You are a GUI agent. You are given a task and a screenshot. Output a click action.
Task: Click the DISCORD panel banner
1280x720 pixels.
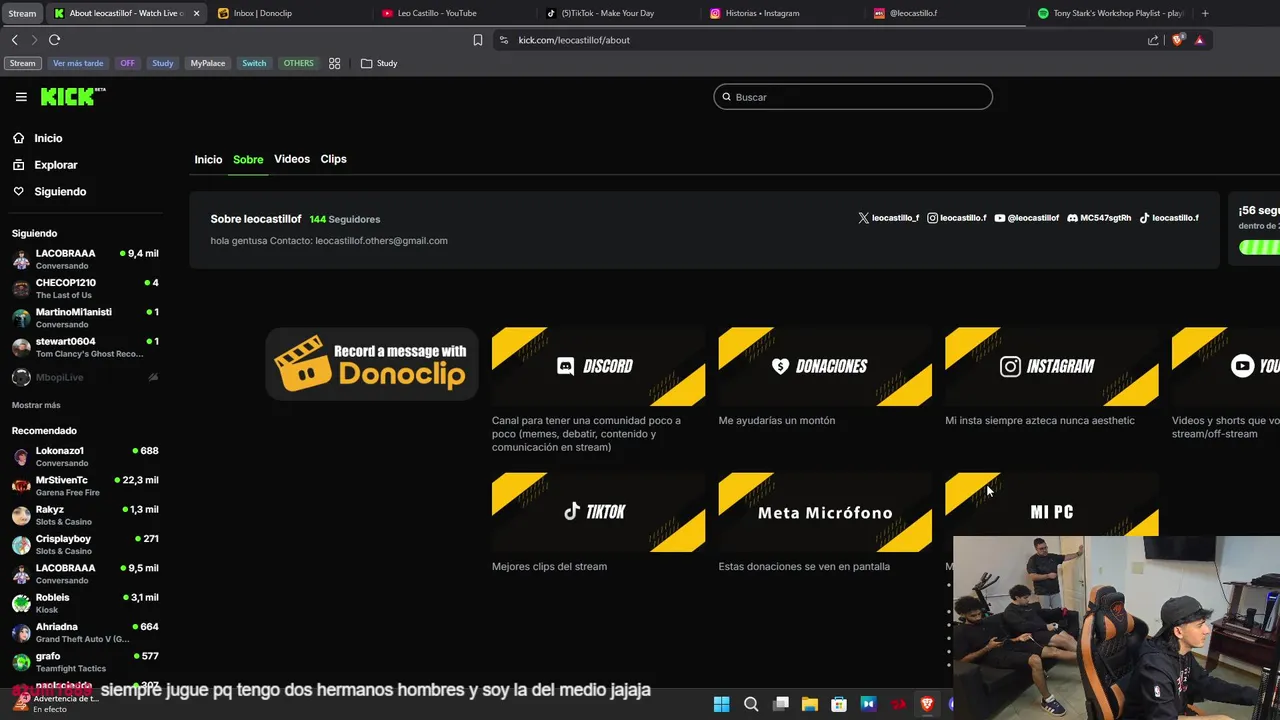click(598, 366)
